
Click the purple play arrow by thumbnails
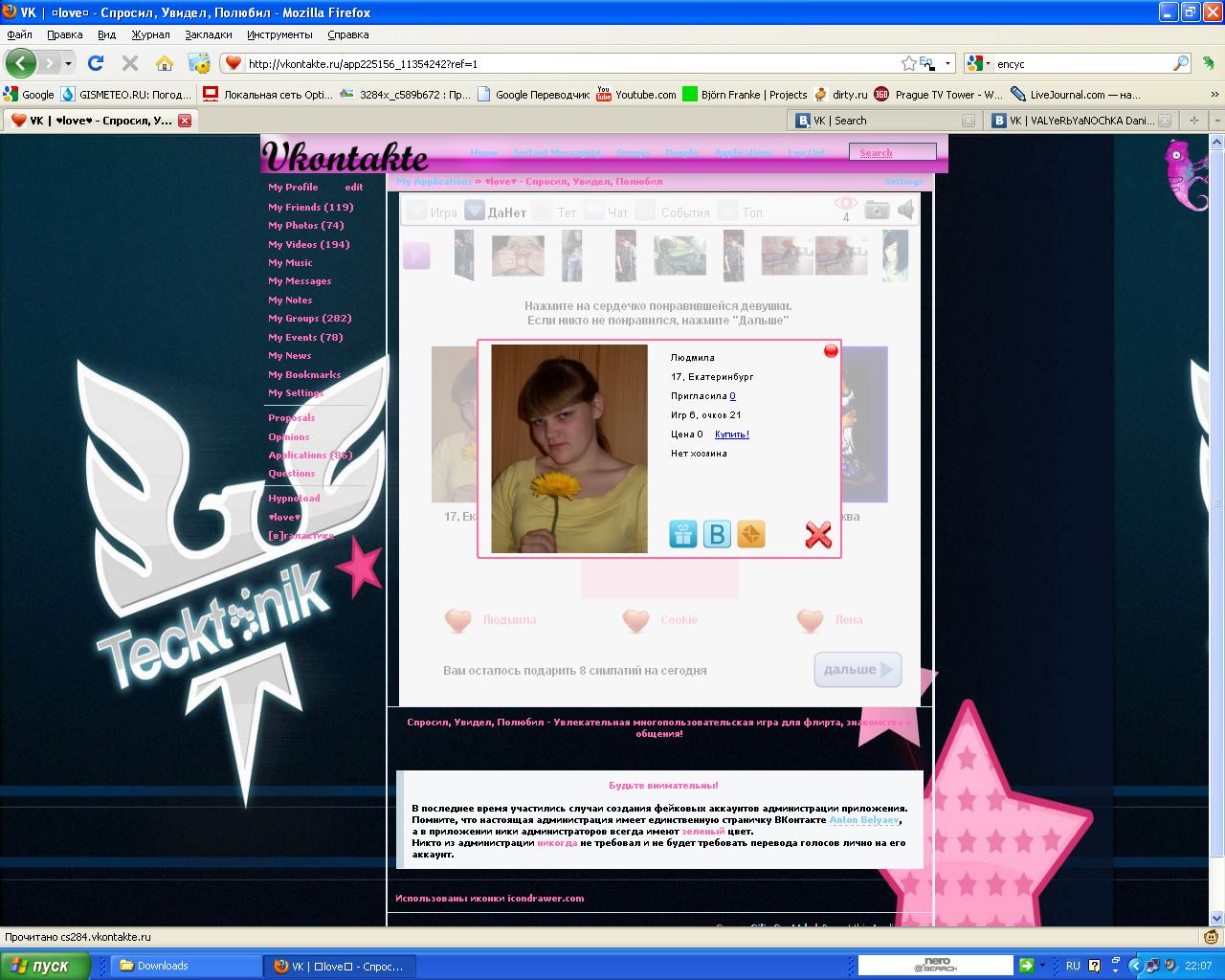416,256
